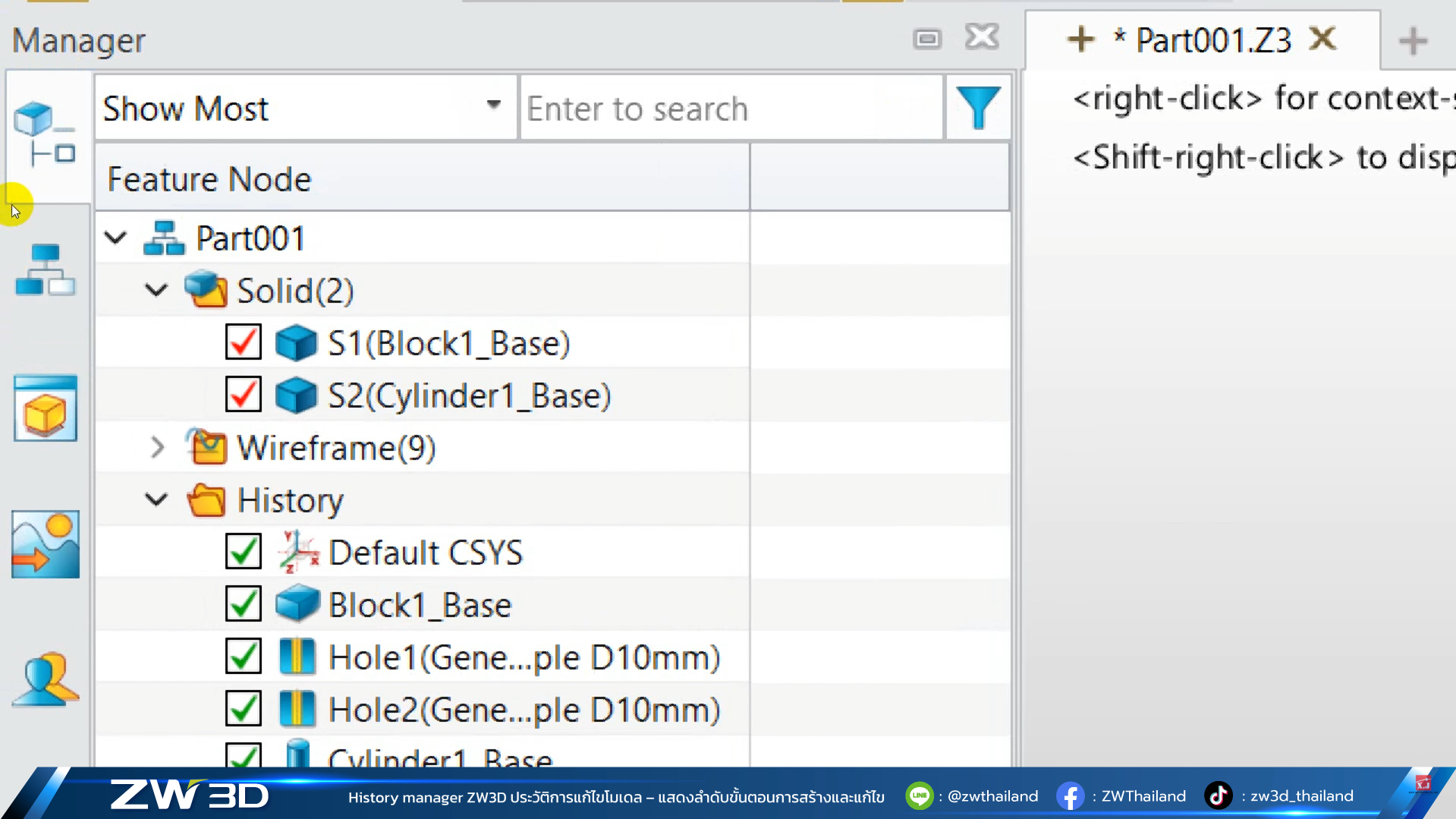Select Hole2 feature in History
1456x819 pixels.
tap(524, 710)
